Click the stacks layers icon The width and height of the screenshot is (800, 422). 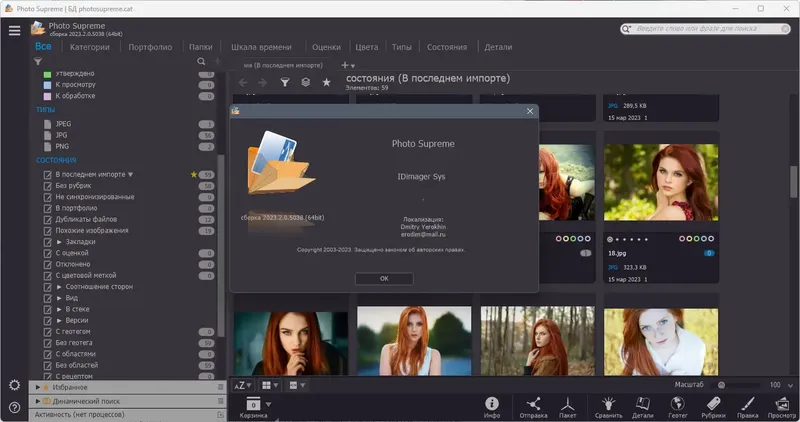pyautogui.click(x=305, y=82)
